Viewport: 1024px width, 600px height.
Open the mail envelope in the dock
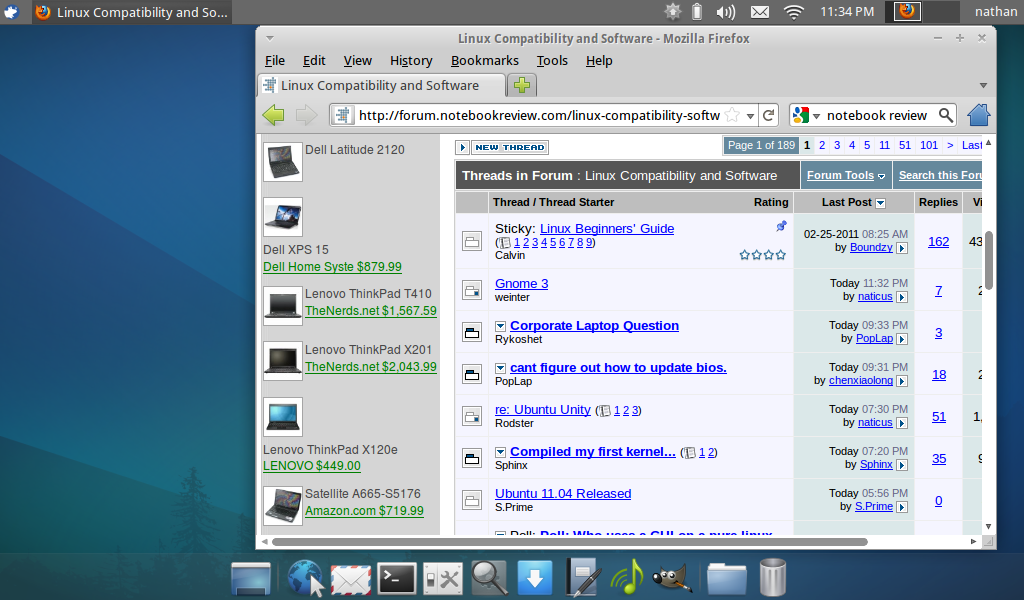[350, 579]
